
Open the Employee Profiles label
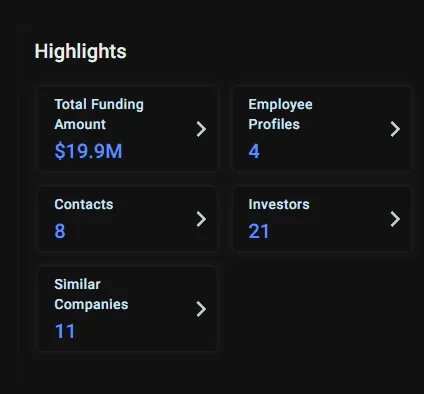(x=280, y=114)
